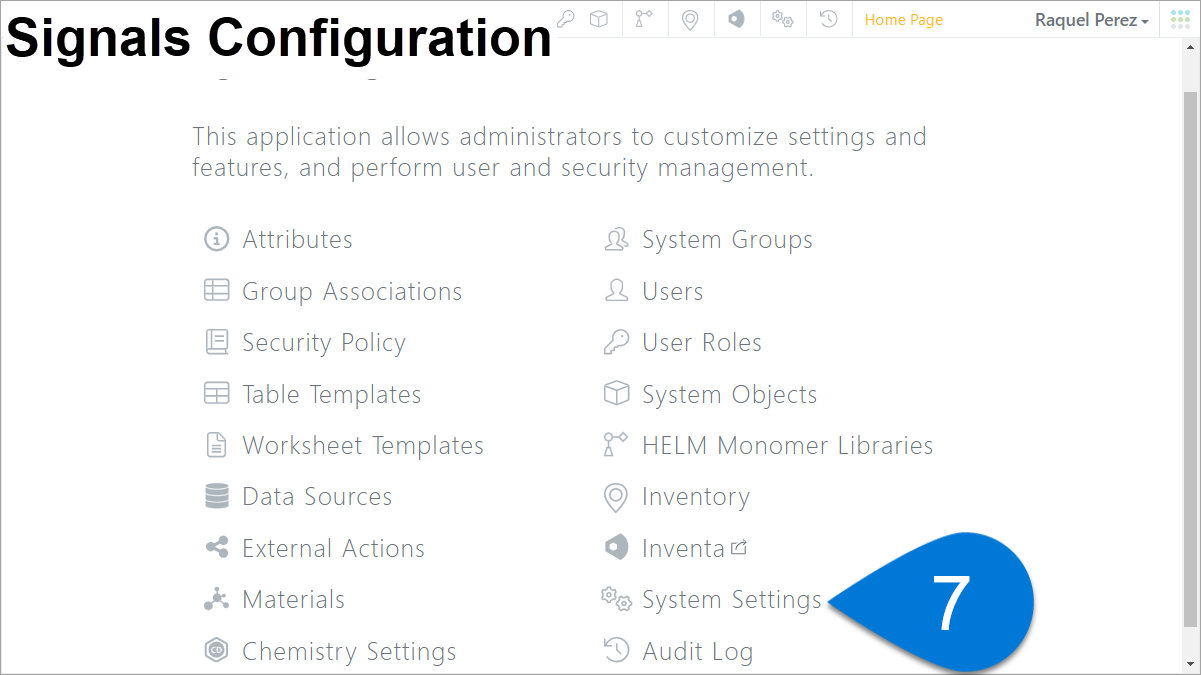Open User Roles from the list

pyautogui.click(x=702, y=343)
